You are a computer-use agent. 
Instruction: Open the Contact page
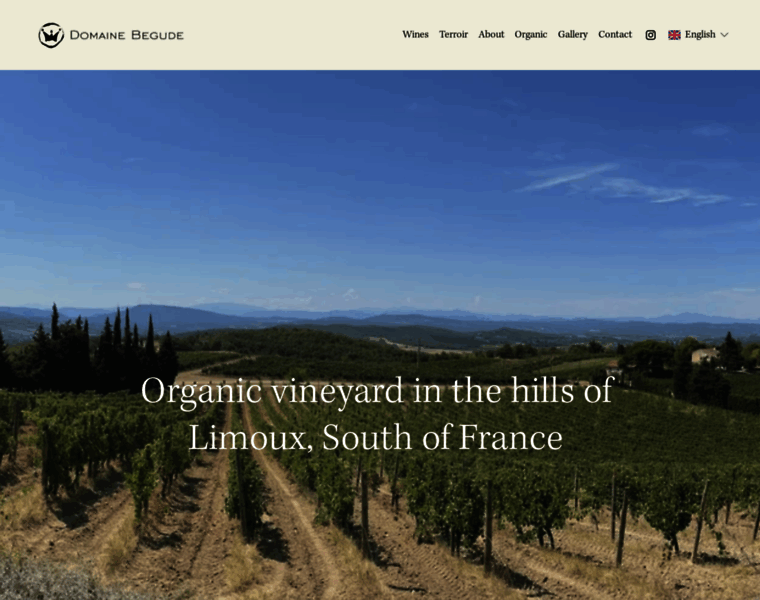click(615, 34)
